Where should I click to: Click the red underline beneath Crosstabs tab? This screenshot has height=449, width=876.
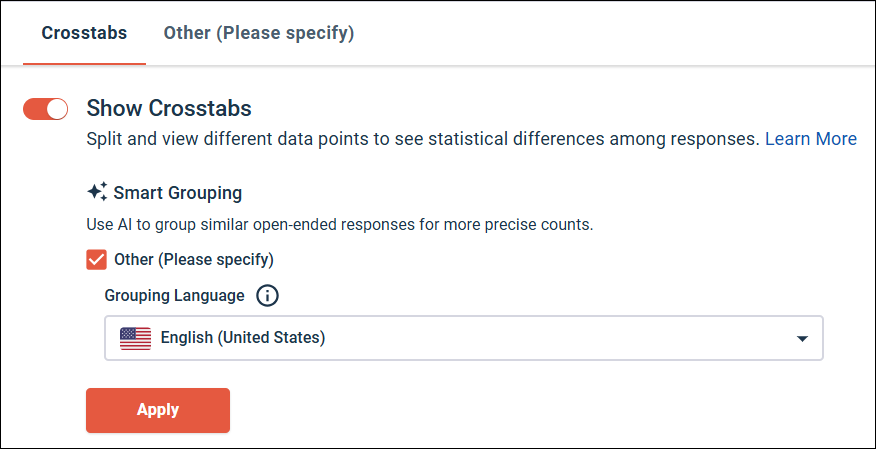84,63
